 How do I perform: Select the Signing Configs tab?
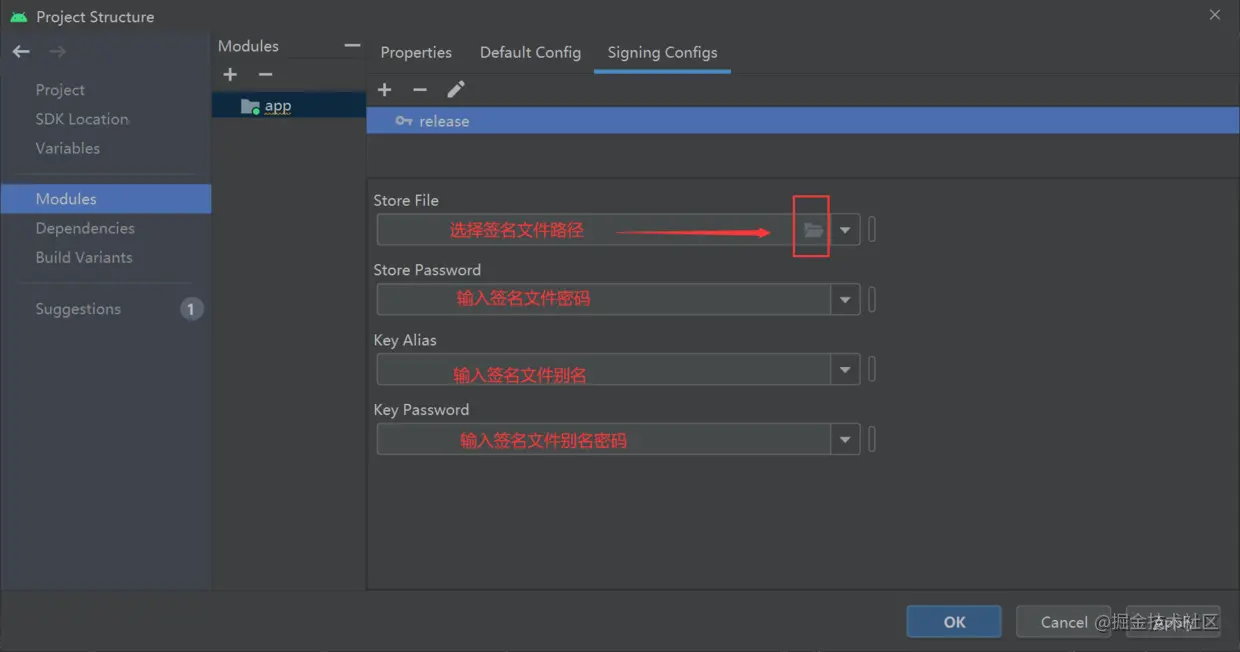(x=662, y=52)
